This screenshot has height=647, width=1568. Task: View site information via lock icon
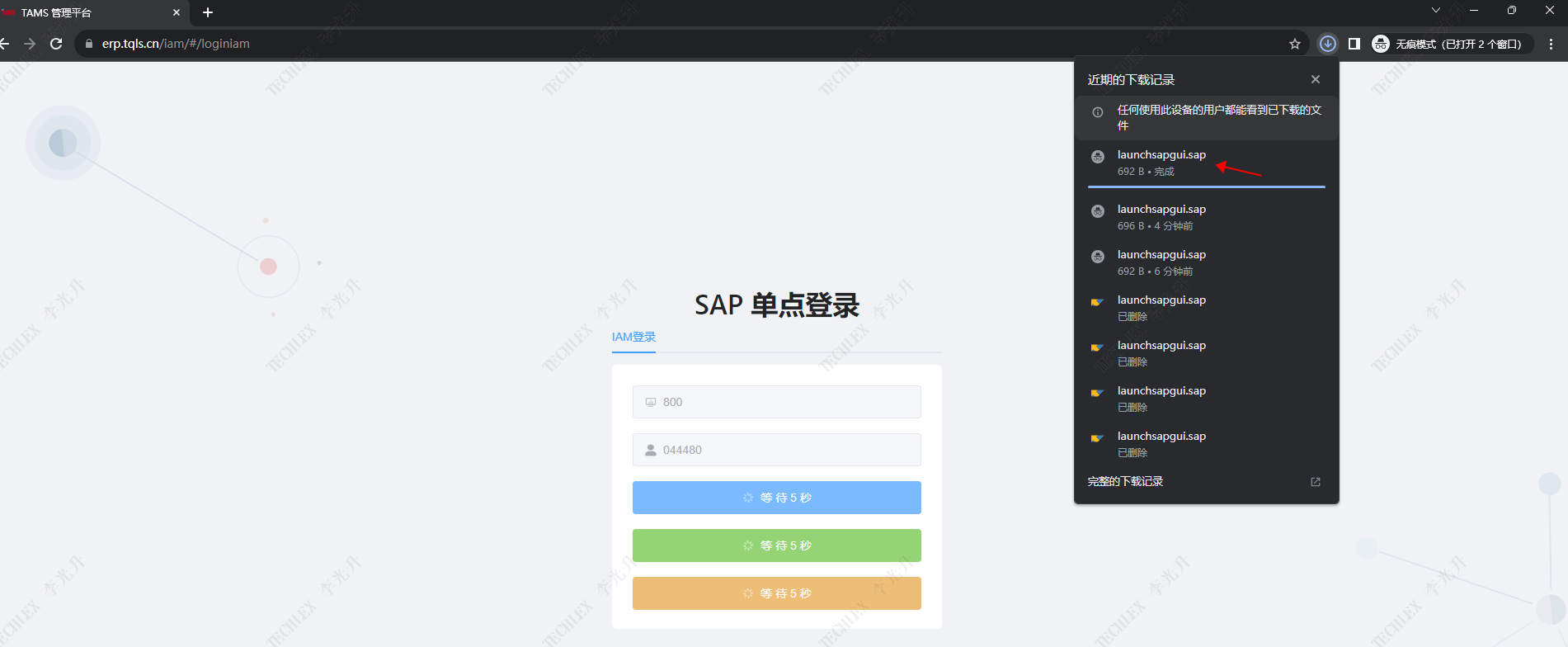[x=89, y=44]
